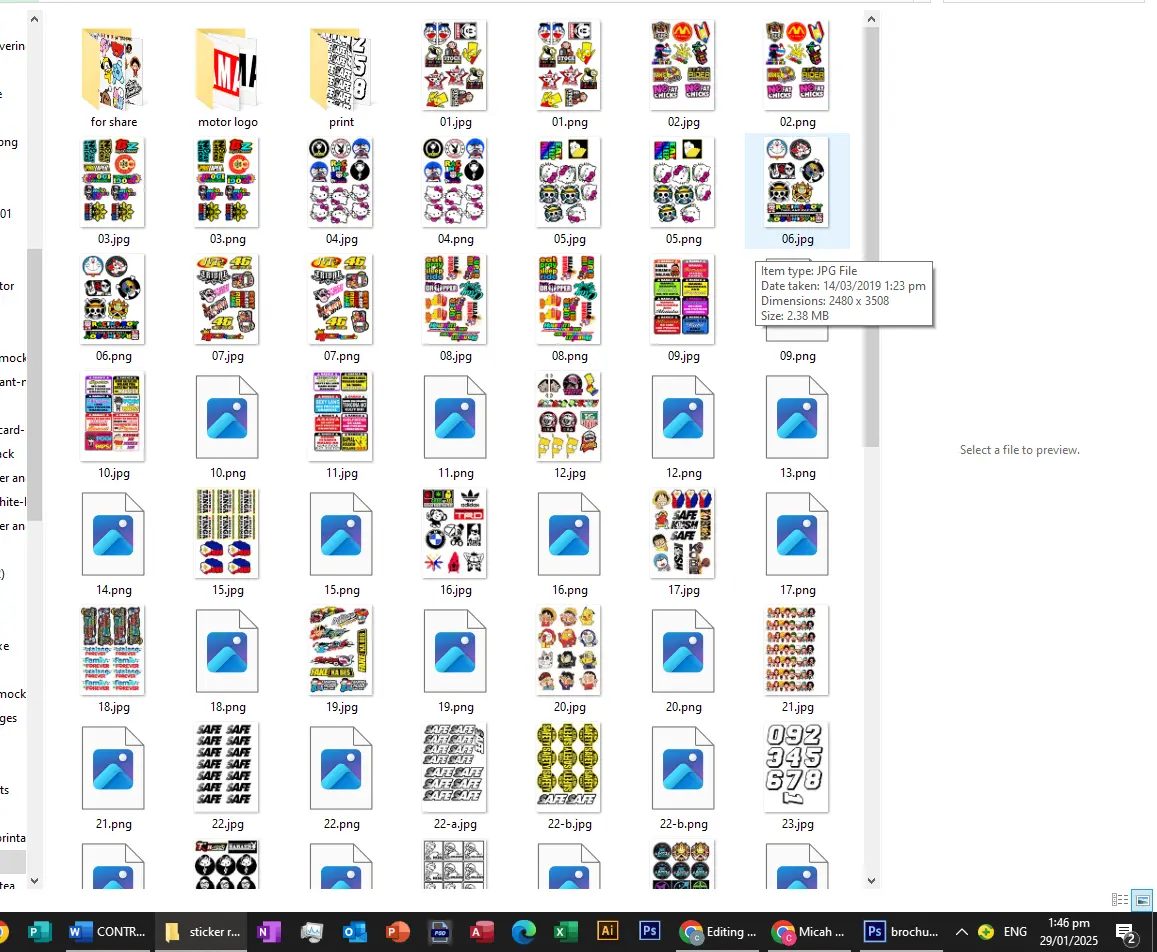Select the 19.png file icon
This screenshot has width=1157, height=952.
point(455,651)
